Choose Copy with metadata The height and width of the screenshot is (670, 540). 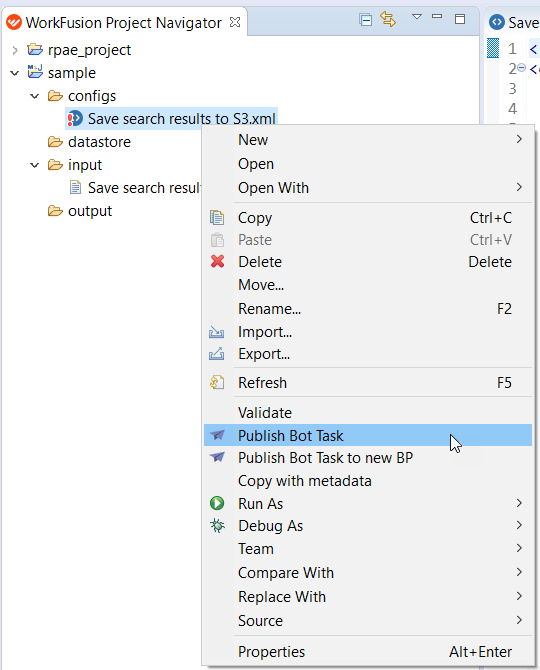tap(368, 481)
